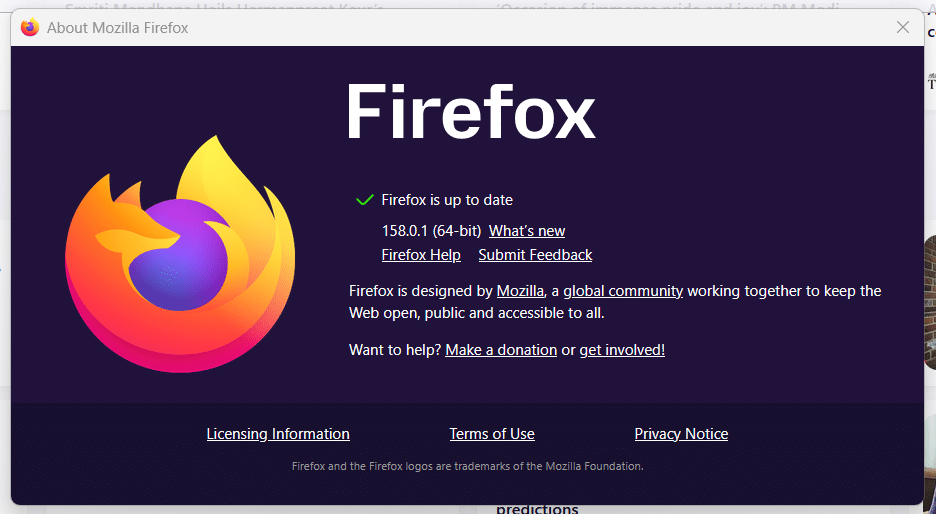Open the global community link

click(623, 291)
